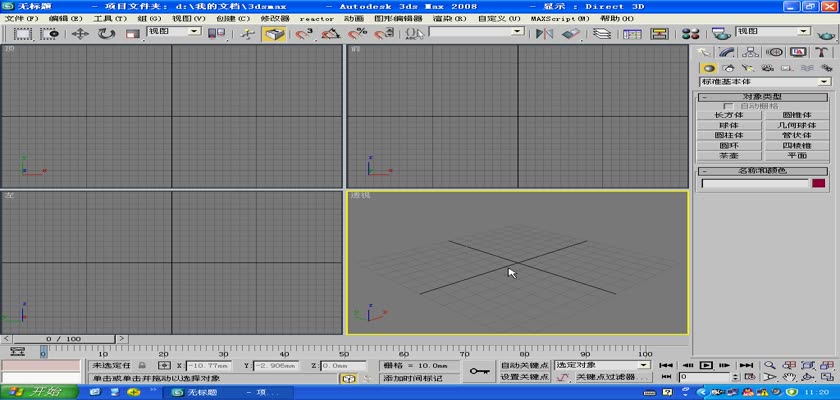Toggle the 3D Snaps magnet icon
This screenshot has width=840, height=400.
point(304,34)
